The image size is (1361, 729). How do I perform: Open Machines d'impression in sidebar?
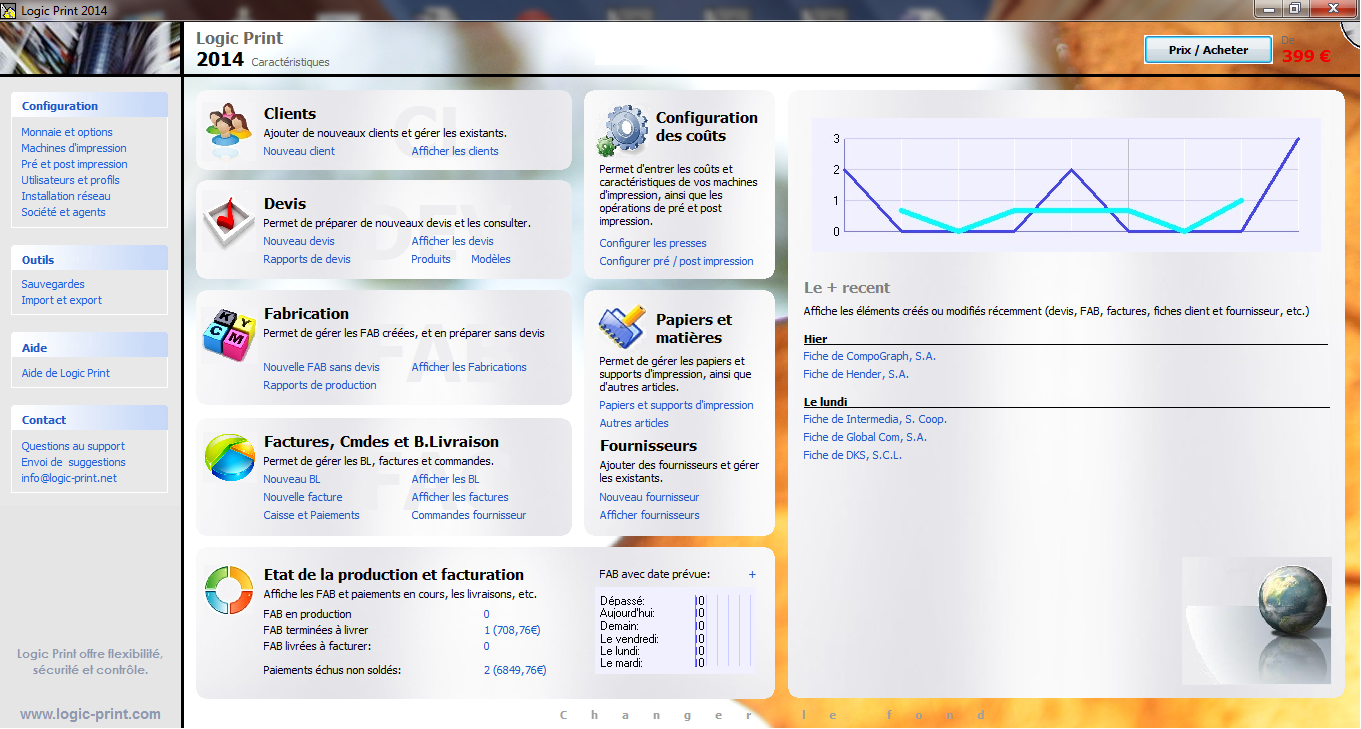point(74,148)
